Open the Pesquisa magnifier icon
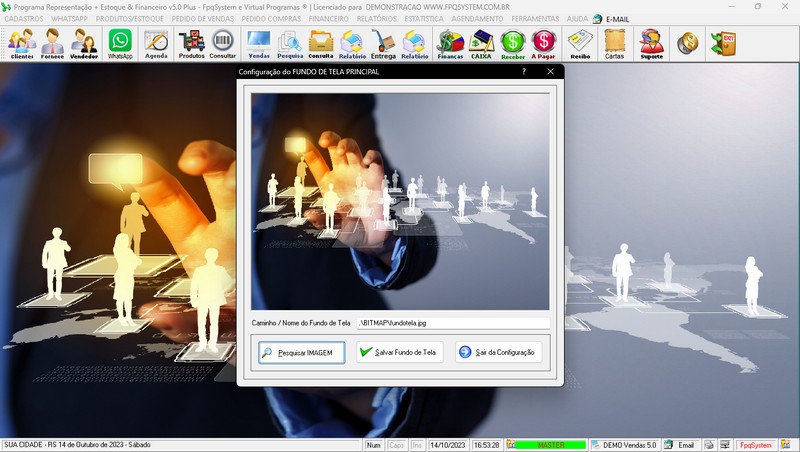This screenshot has width=800, height=452. (x=290, y=44)
